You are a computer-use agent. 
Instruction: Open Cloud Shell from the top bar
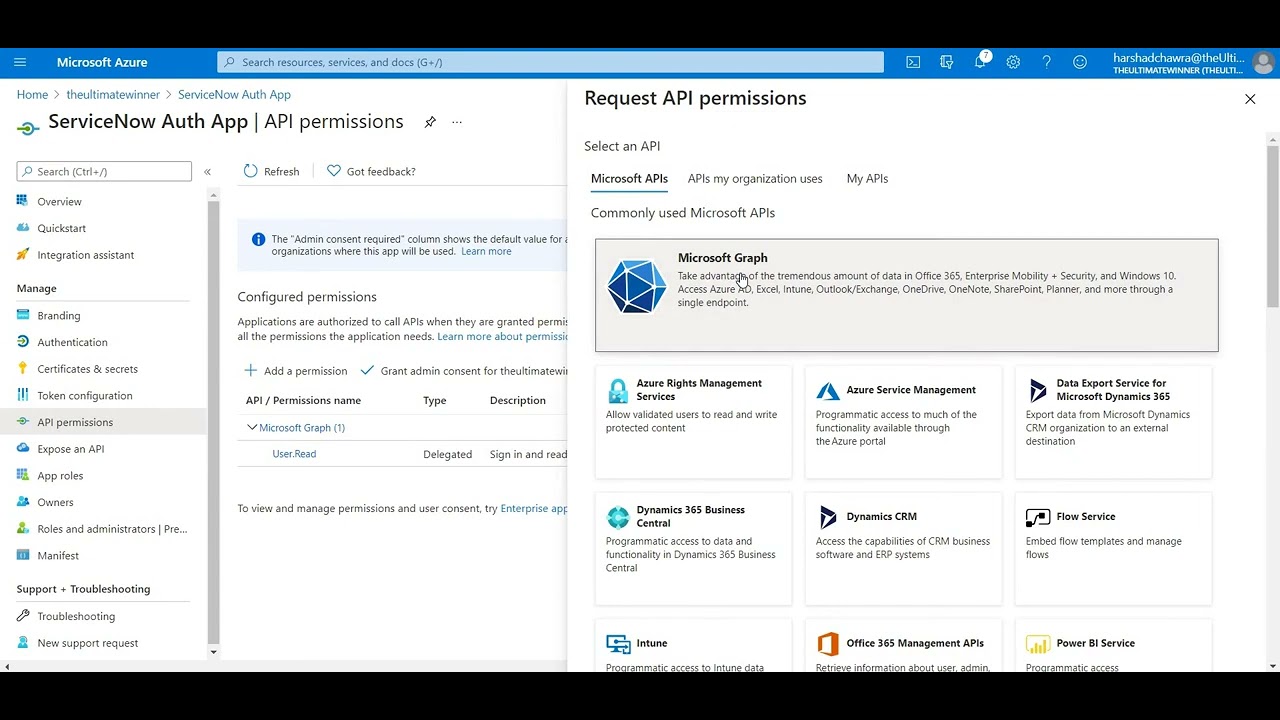pos(913,62)
